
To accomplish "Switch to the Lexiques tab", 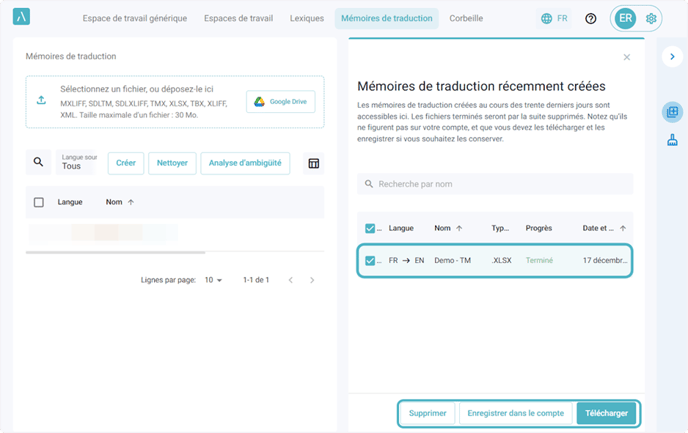I will (x=306, y=18).
